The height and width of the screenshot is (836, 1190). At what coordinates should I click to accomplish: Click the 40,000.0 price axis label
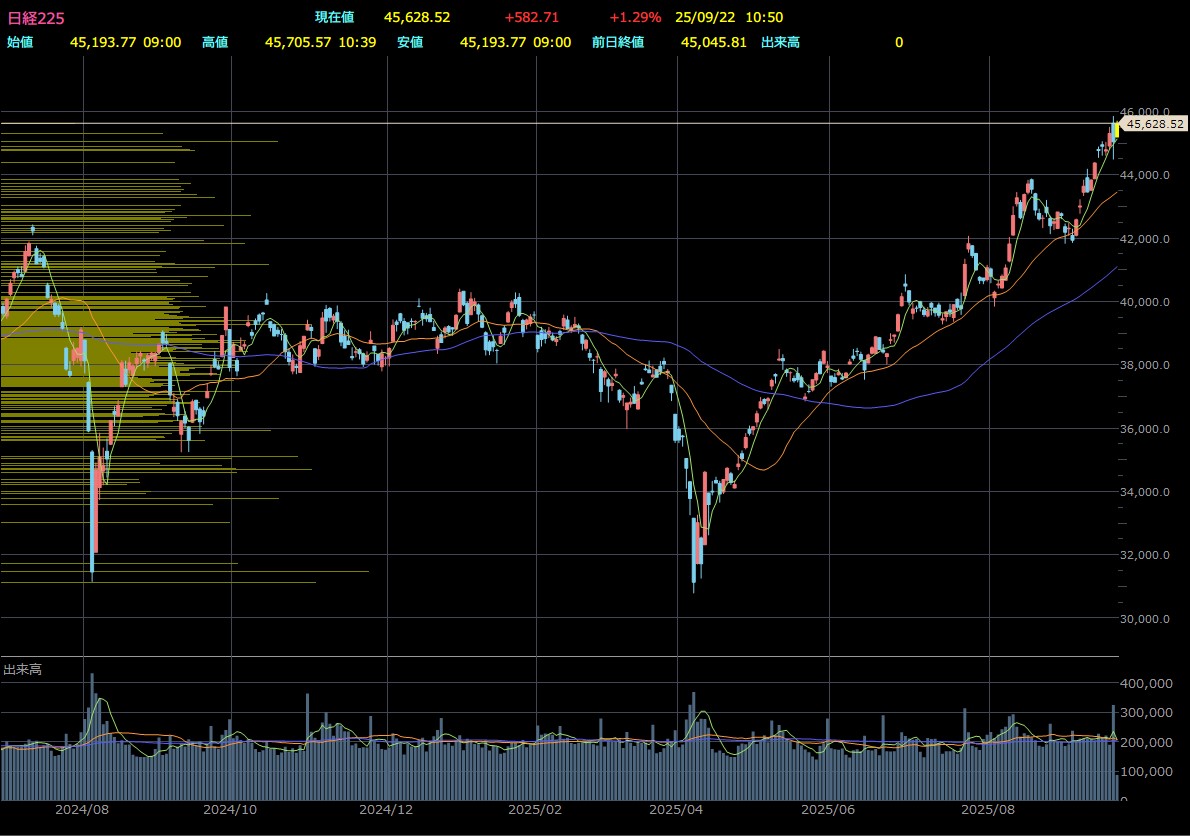click(x=1144, y=302)
